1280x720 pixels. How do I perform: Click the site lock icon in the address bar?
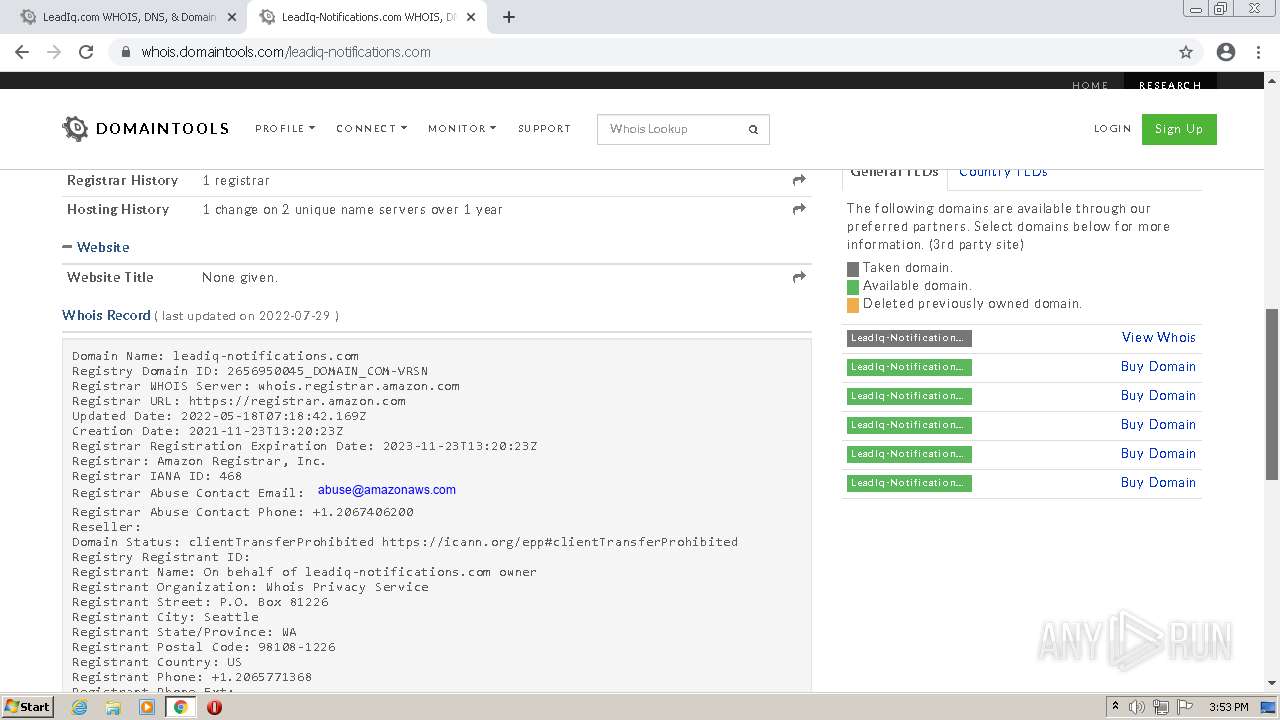pyautogui.click(x=125, y=52)
